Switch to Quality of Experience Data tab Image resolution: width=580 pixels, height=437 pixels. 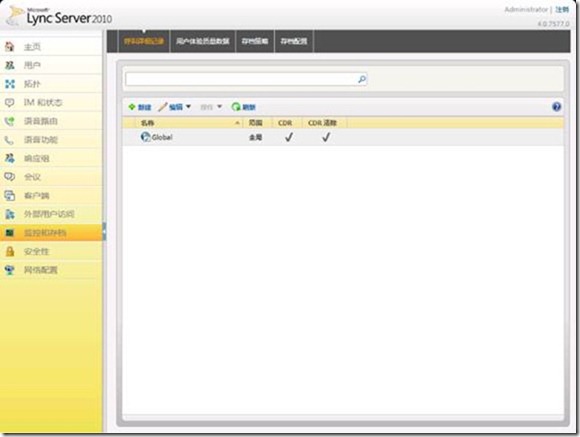(203, 41)
